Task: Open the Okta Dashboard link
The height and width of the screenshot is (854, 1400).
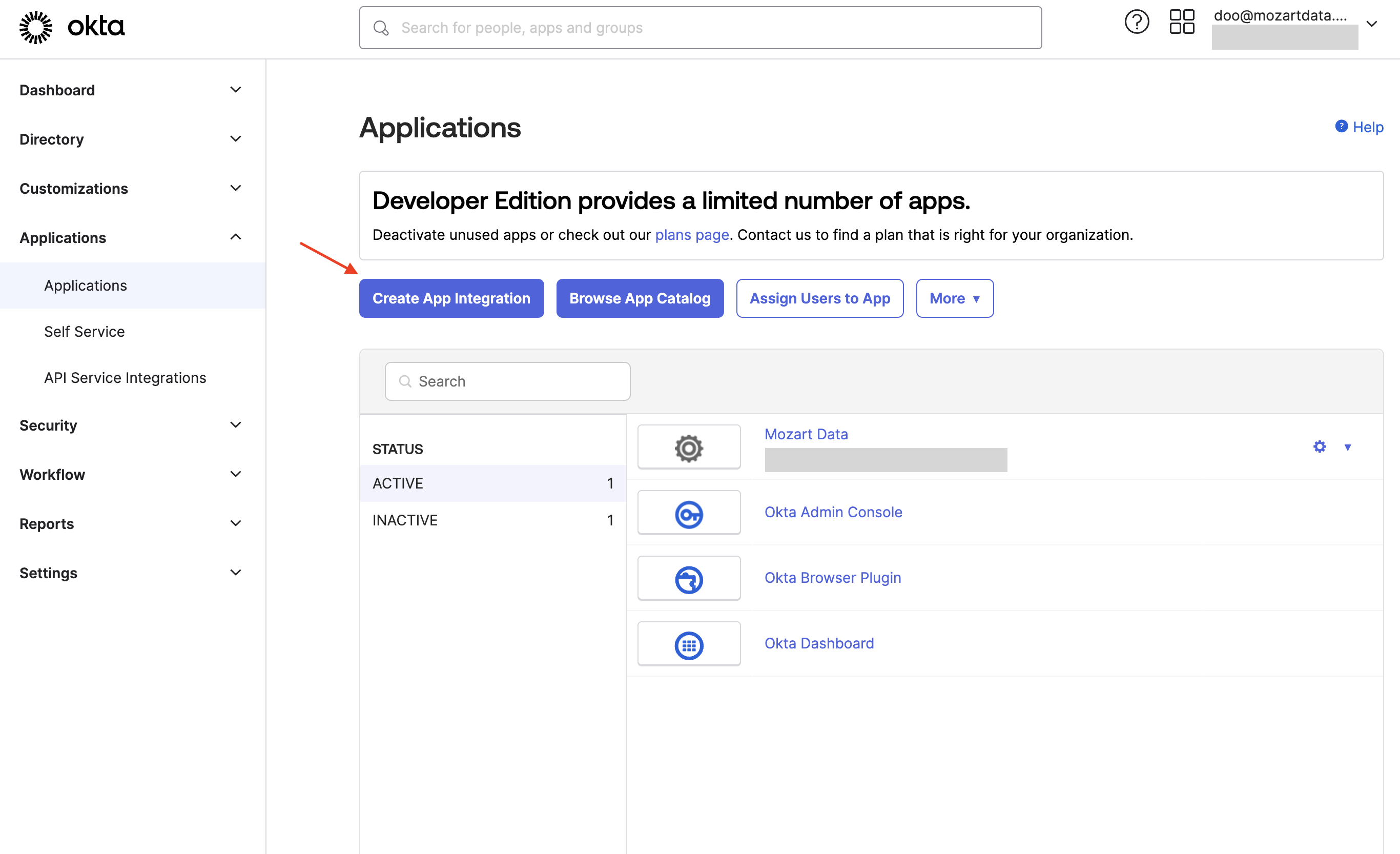Action: [819, 643]
